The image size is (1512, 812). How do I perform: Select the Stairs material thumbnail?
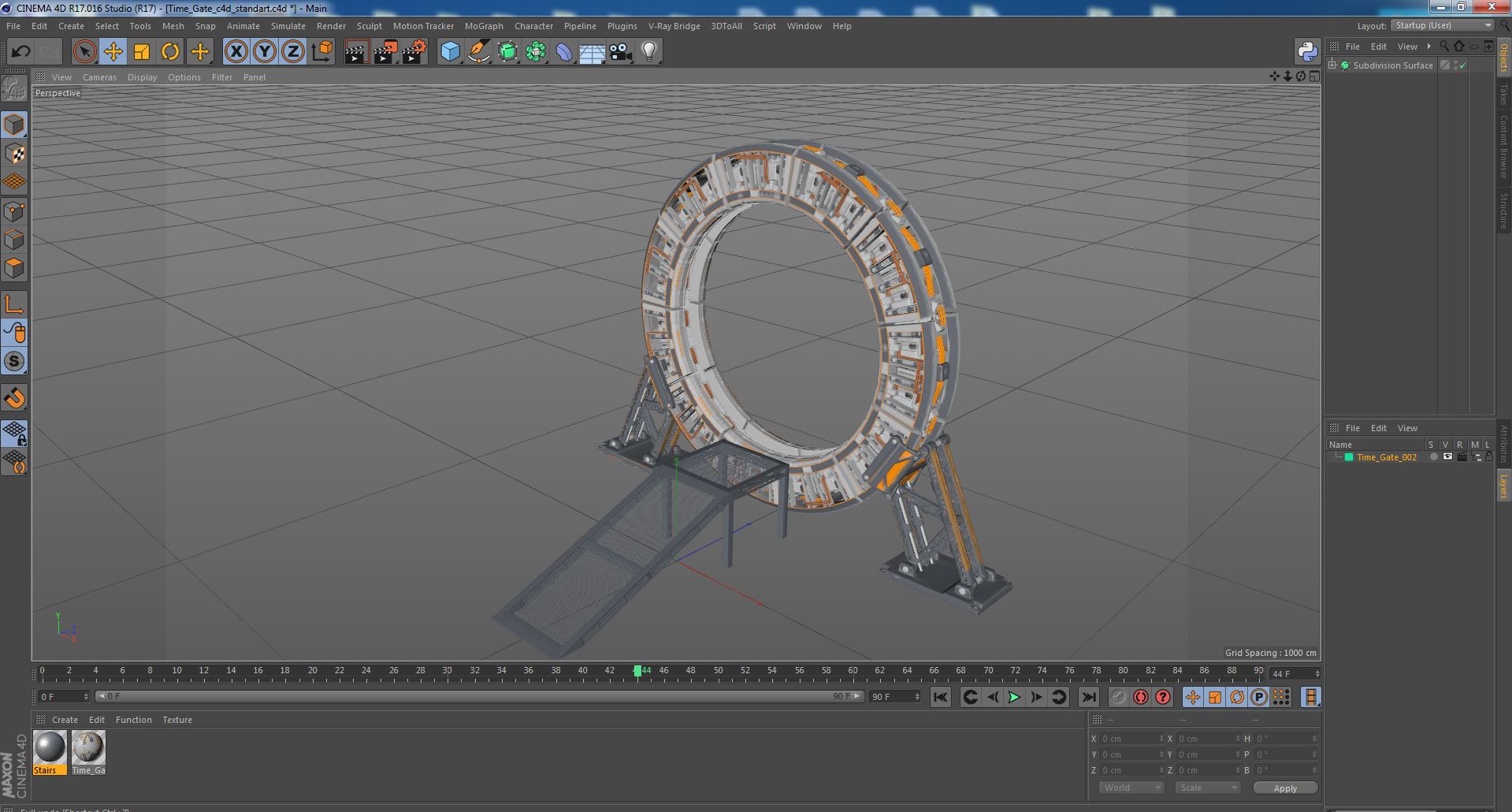(x=50, y=747)
